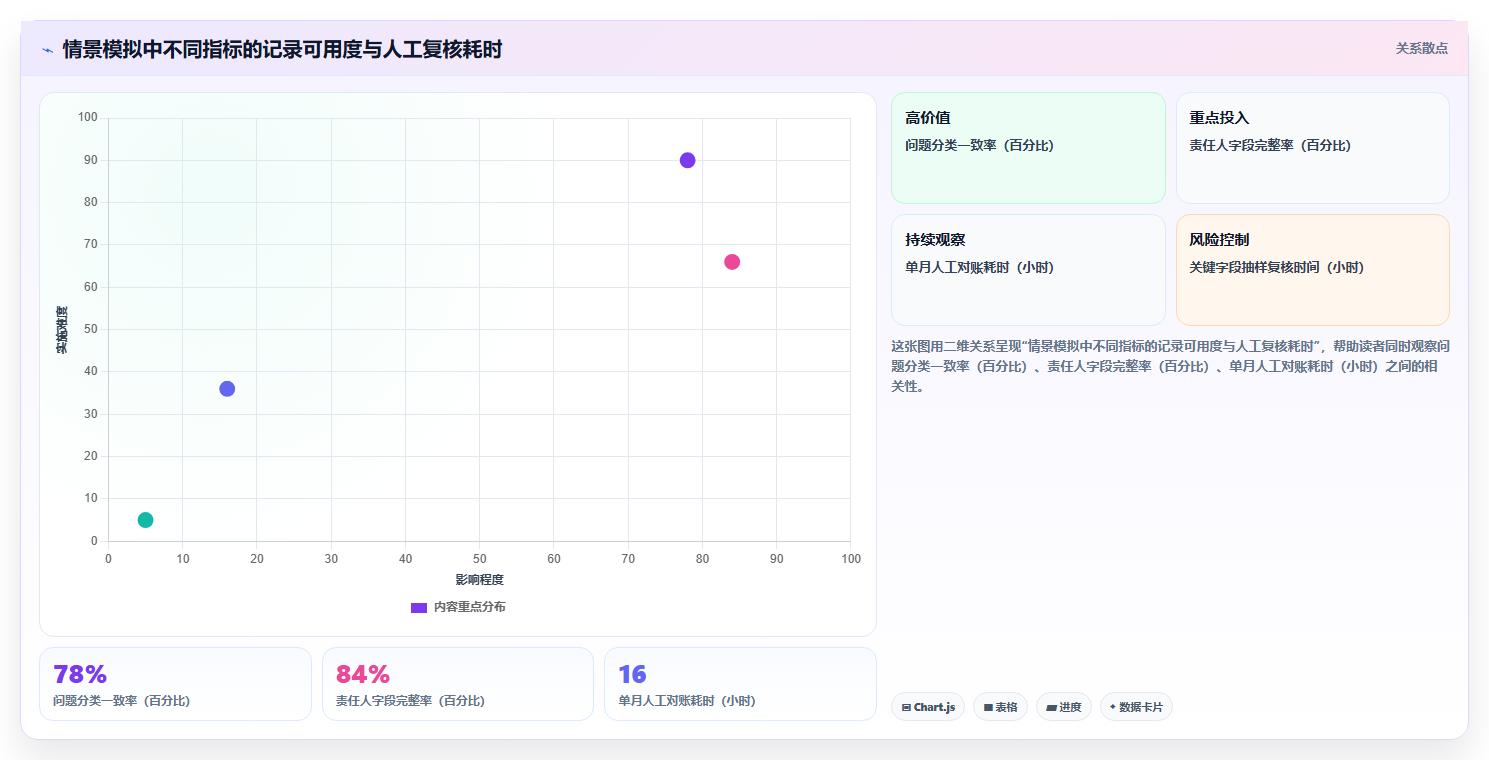Viewport: 1489px width, 760px height.
Task: Click the 实施难度 y-axis title
Action: [x=62, y=330]
